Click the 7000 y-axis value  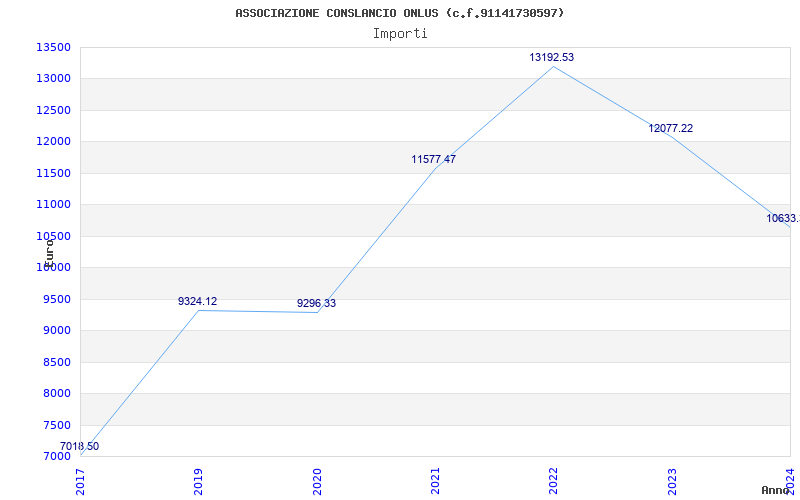pyautogui.click(x=56, y=456)
